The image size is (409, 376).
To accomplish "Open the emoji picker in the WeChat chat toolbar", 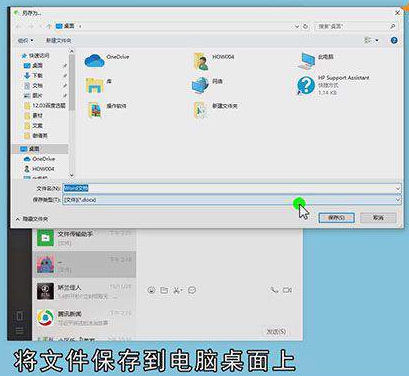I will [151, 290].
